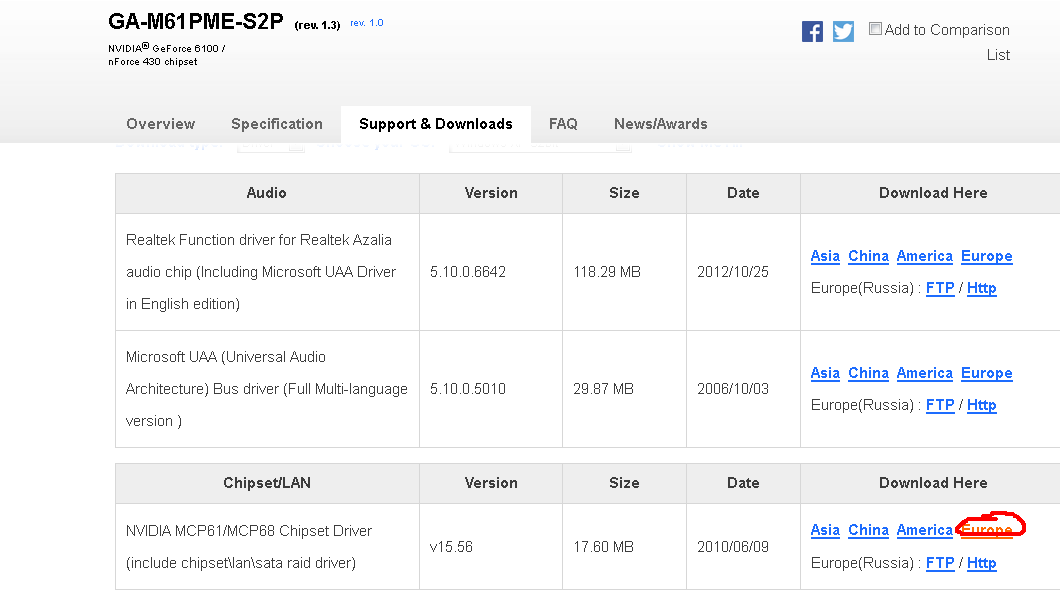Tick the Add to Comparison List checkbox
This screenshot has width=1063, height=592.
coord(875,29)
